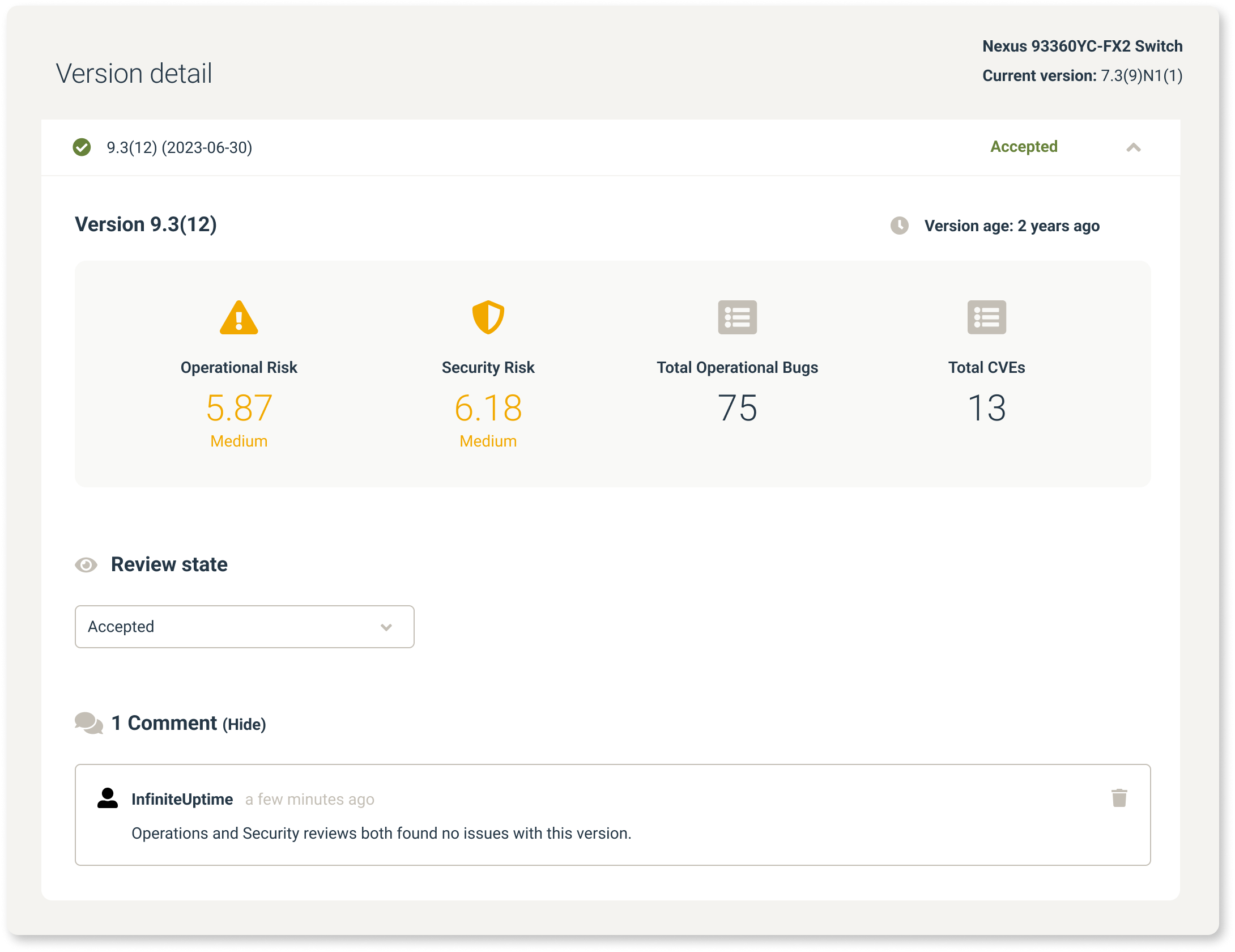Click the Total CVEs list icon
Viewport: 1235px width, 952px height.
pos(986,317)
